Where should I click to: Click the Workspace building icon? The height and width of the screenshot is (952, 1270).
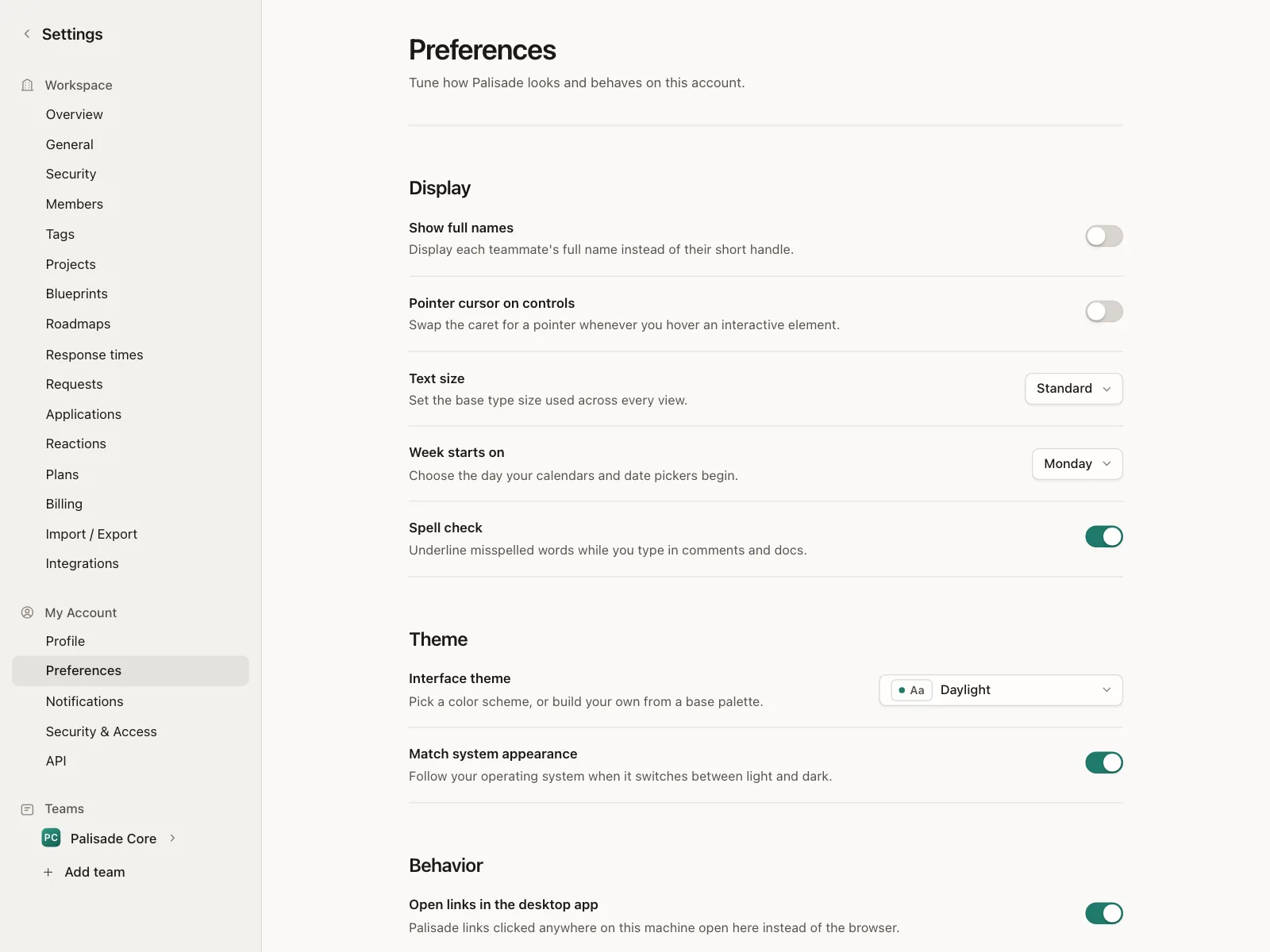click(28, 85)
